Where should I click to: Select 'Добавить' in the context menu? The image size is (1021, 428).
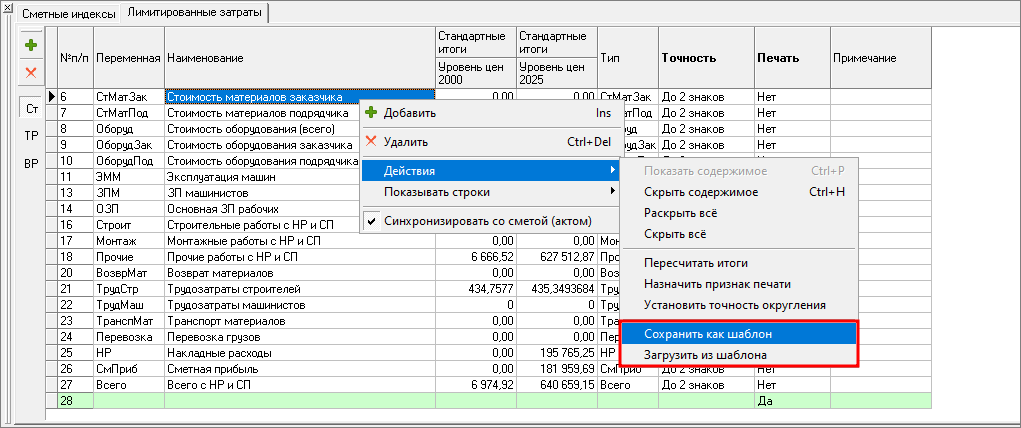pyautogui.click(x=409, y=113)
